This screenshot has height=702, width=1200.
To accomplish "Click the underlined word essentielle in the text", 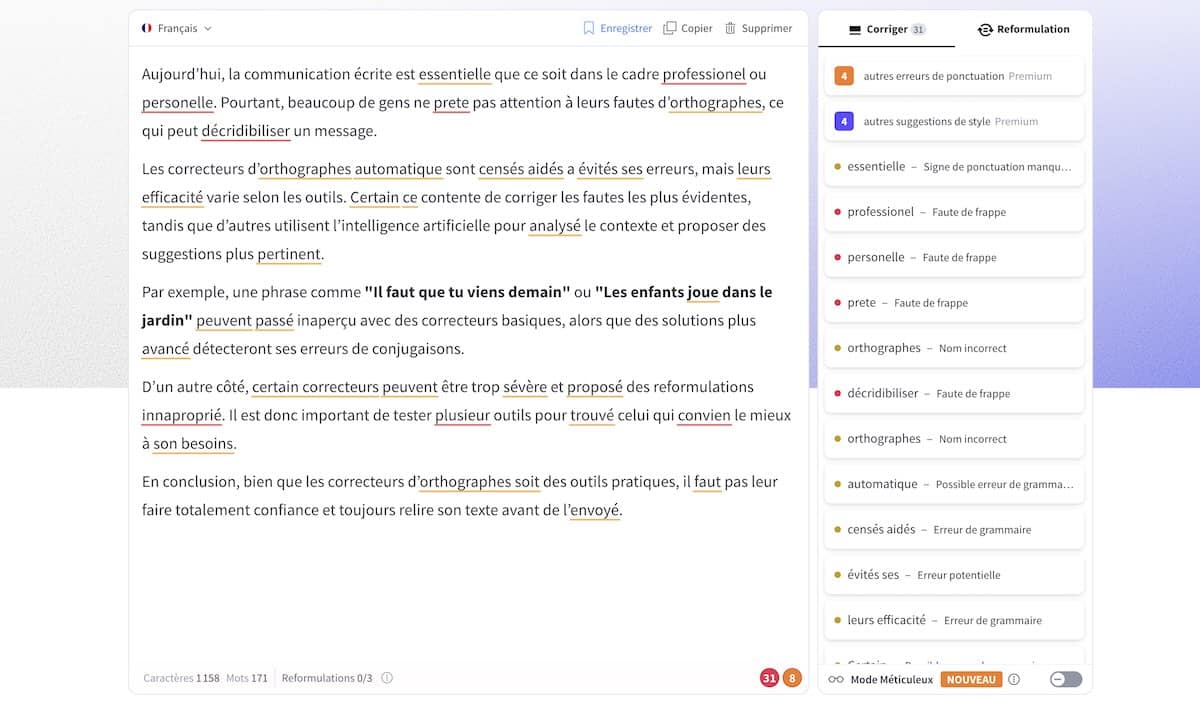I will click(x=455, y=74).
